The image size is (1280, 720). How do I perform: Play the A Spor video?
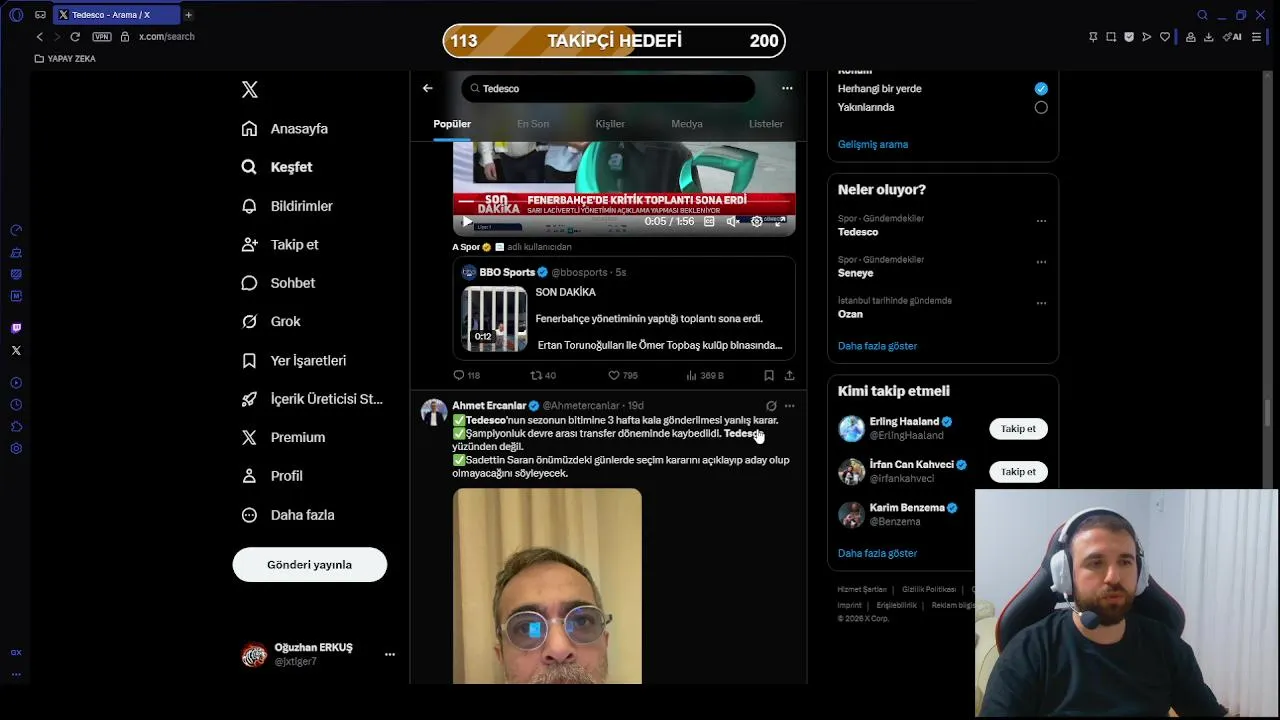[x=466, y=222]
